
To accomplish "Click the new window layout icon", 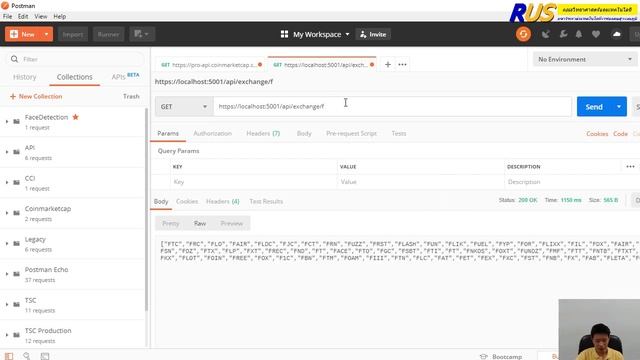I will pos(142,34).
